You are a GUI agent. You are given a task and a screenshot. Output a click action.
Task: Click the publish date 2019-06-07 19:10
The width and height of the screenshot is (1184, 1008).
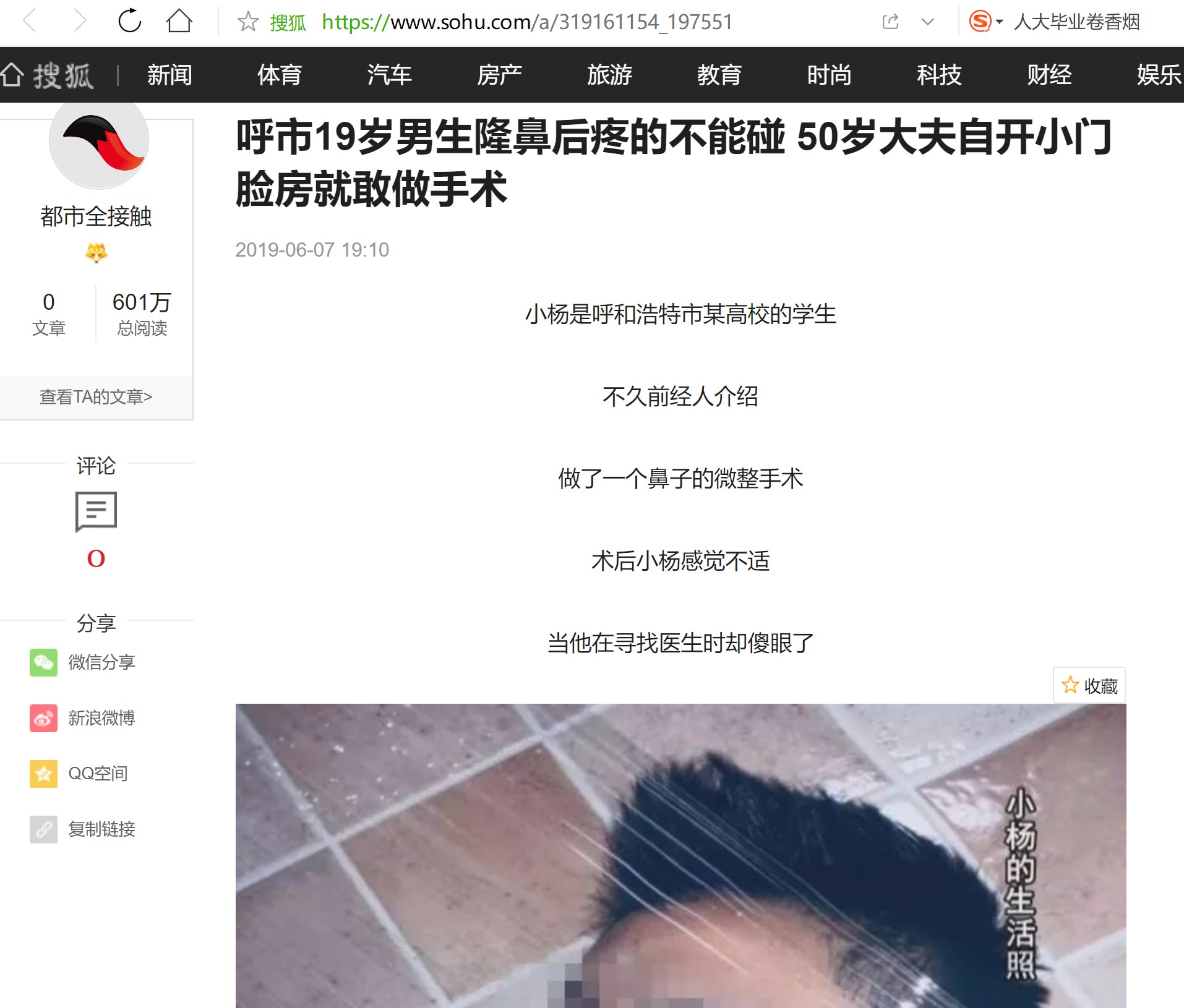tap(312, 250)
